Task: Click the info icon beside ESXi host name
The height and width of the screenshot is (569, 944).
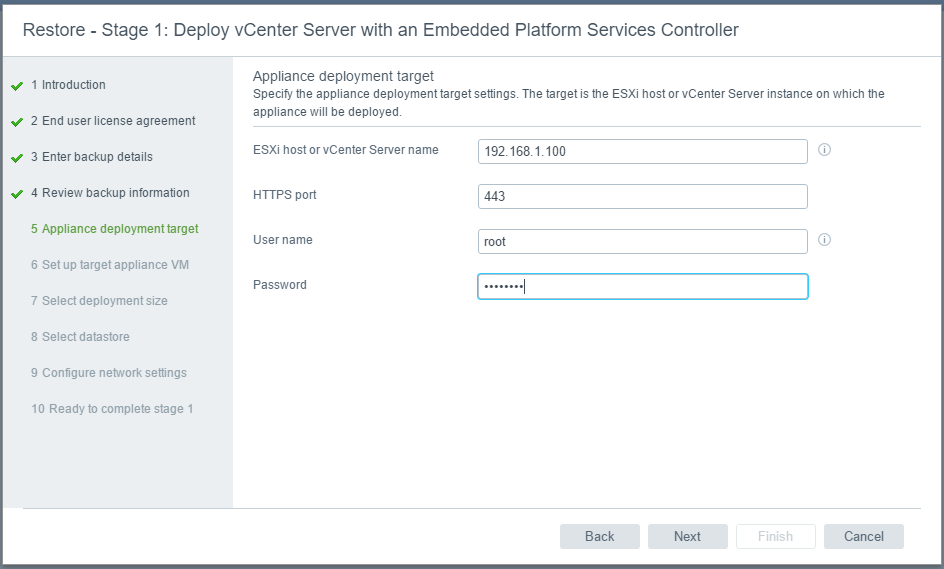Action: click(824, 149)
